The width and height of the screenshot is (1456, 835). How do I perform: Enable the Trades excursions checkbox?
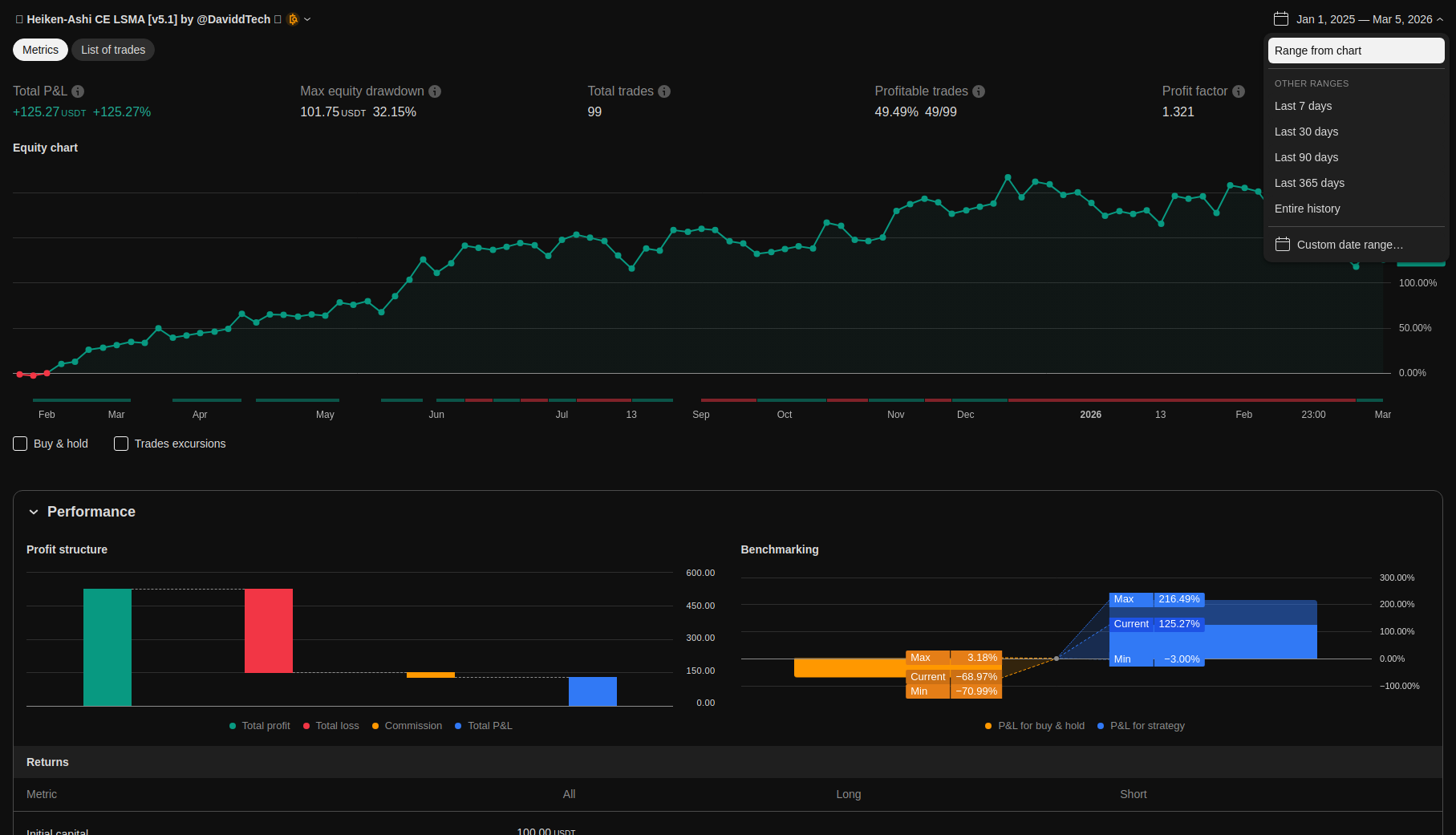click(x=121, y=444)
